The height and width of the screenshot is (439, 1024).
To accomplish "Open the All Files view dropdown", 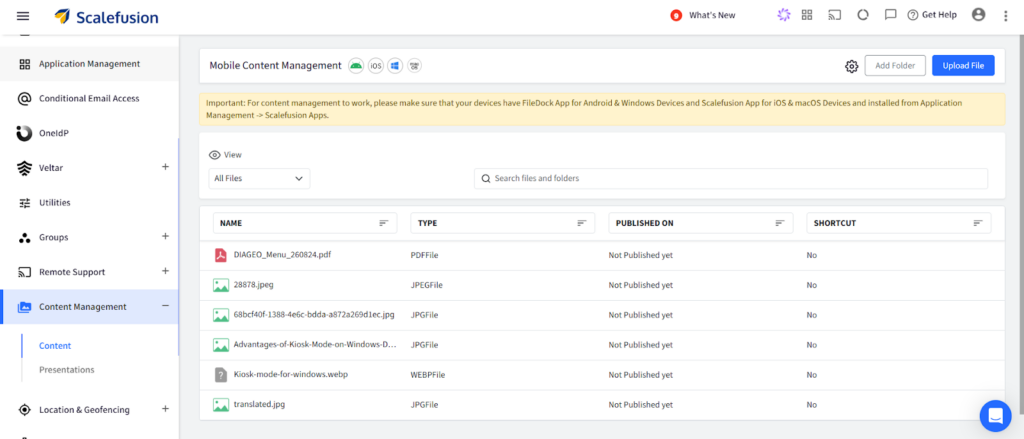I will tap(259, 178).
